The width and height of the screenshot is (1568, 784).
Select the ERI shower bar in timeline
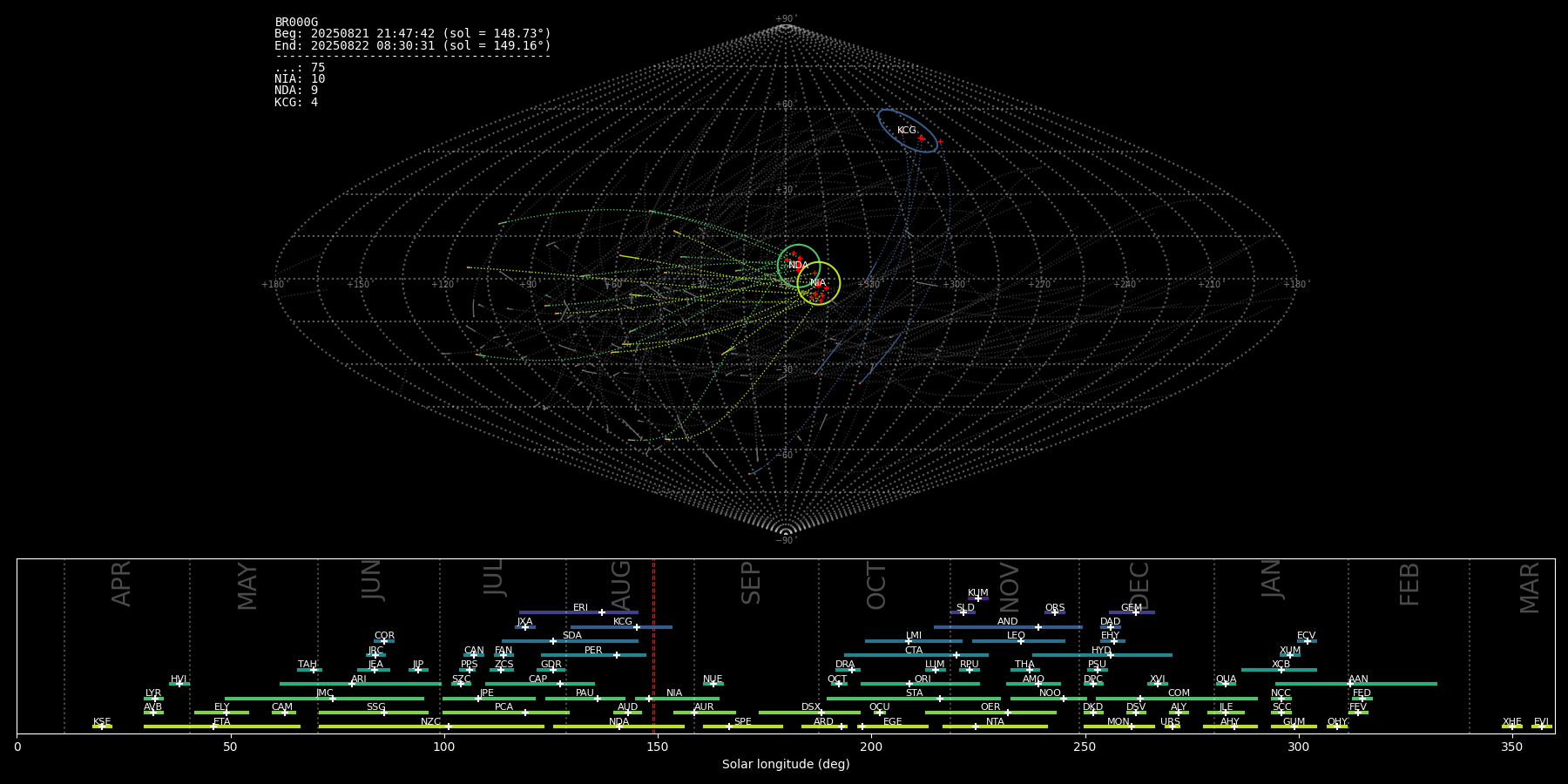coord(578,612)
